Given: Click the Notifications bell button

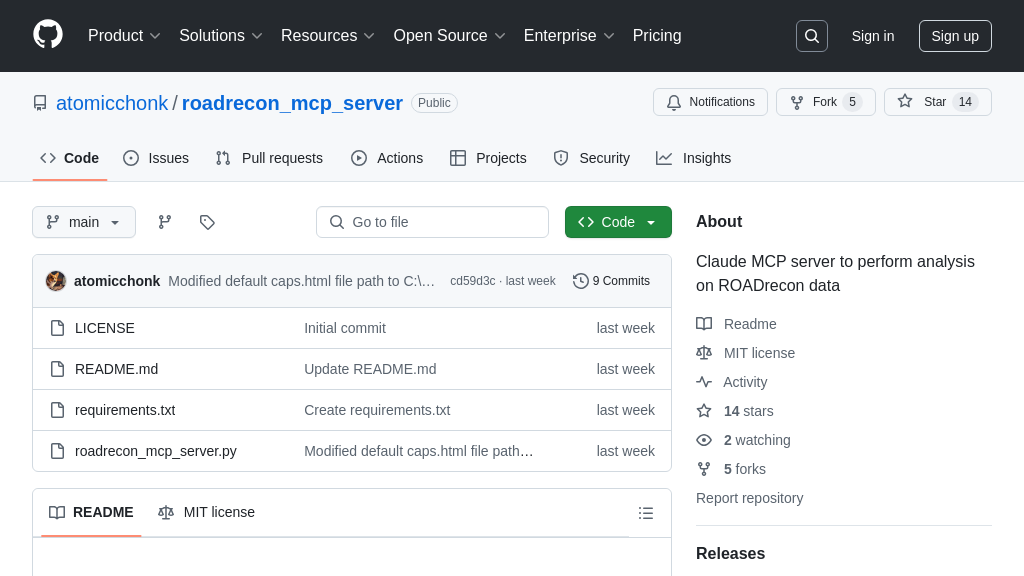Looking at the screenshot, I should pos(710,102).
